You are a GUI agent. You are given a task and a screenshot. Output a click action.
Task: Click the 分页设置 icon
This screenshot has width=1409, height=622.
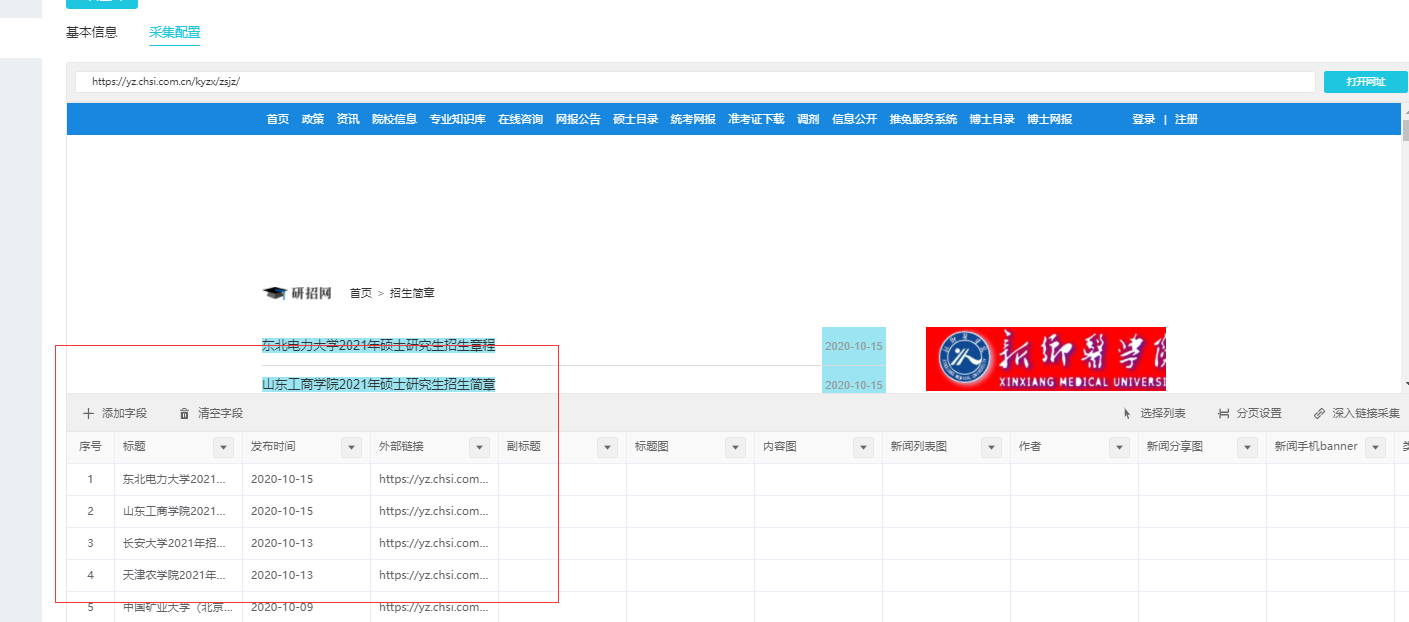(1224, 413)
